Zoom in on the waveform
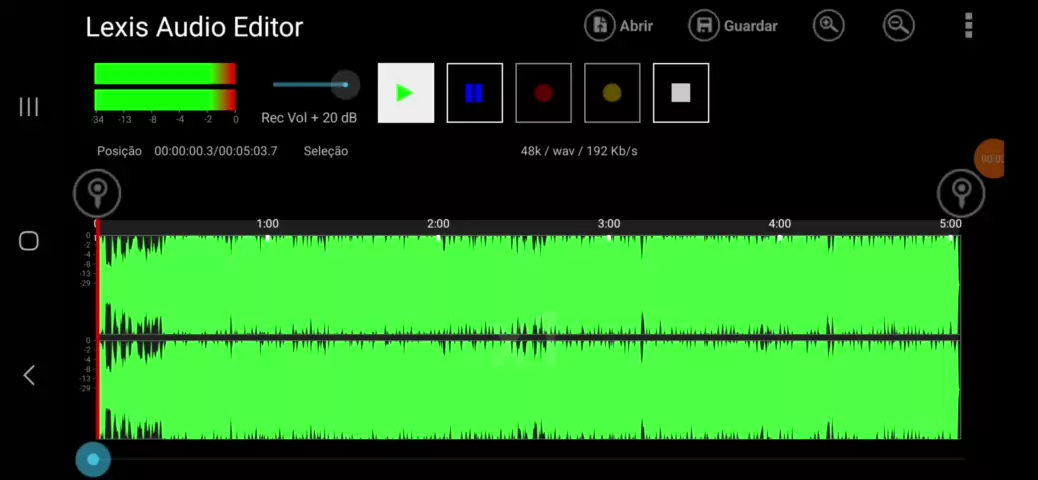The image size is (1038, 480). (x=829, y=26)
